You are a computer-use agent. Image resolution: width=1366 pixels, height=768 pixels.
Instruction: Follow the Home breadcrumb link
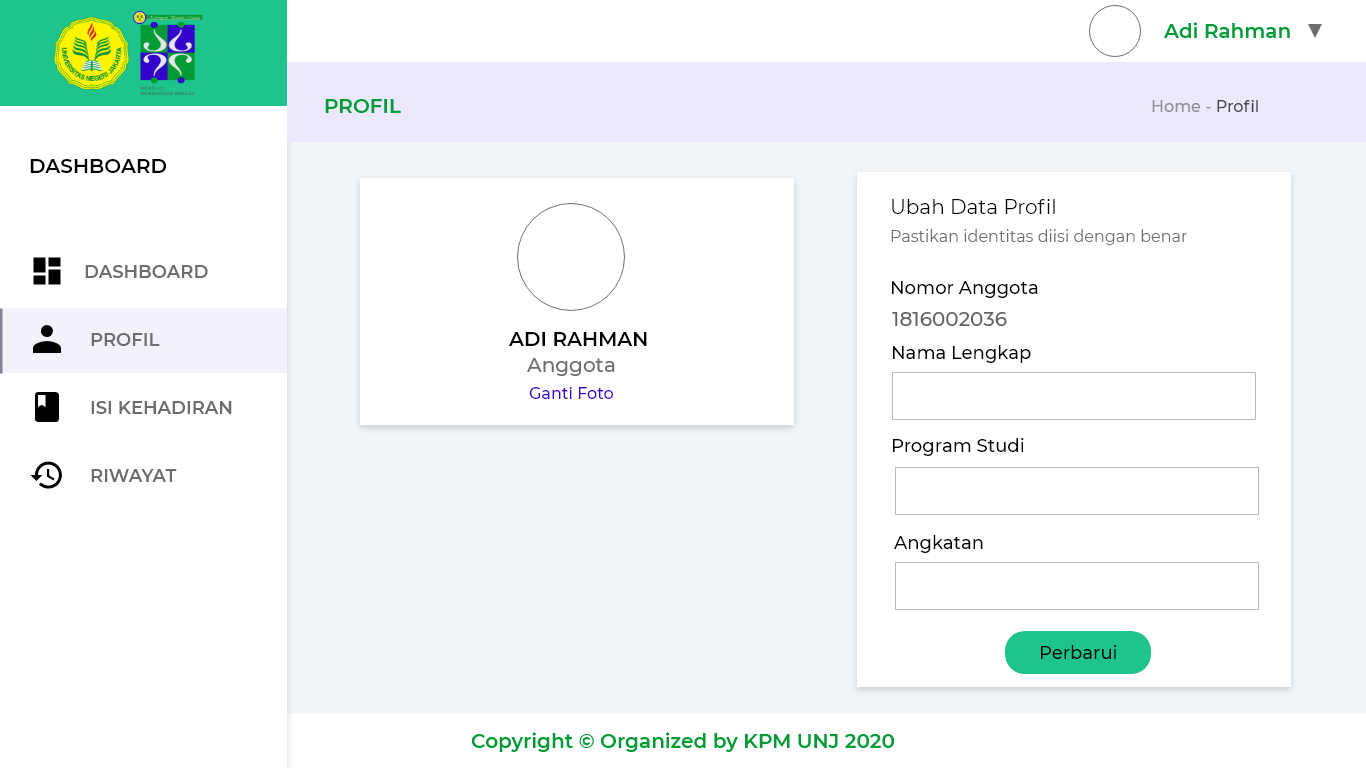tap(1175, 106)
